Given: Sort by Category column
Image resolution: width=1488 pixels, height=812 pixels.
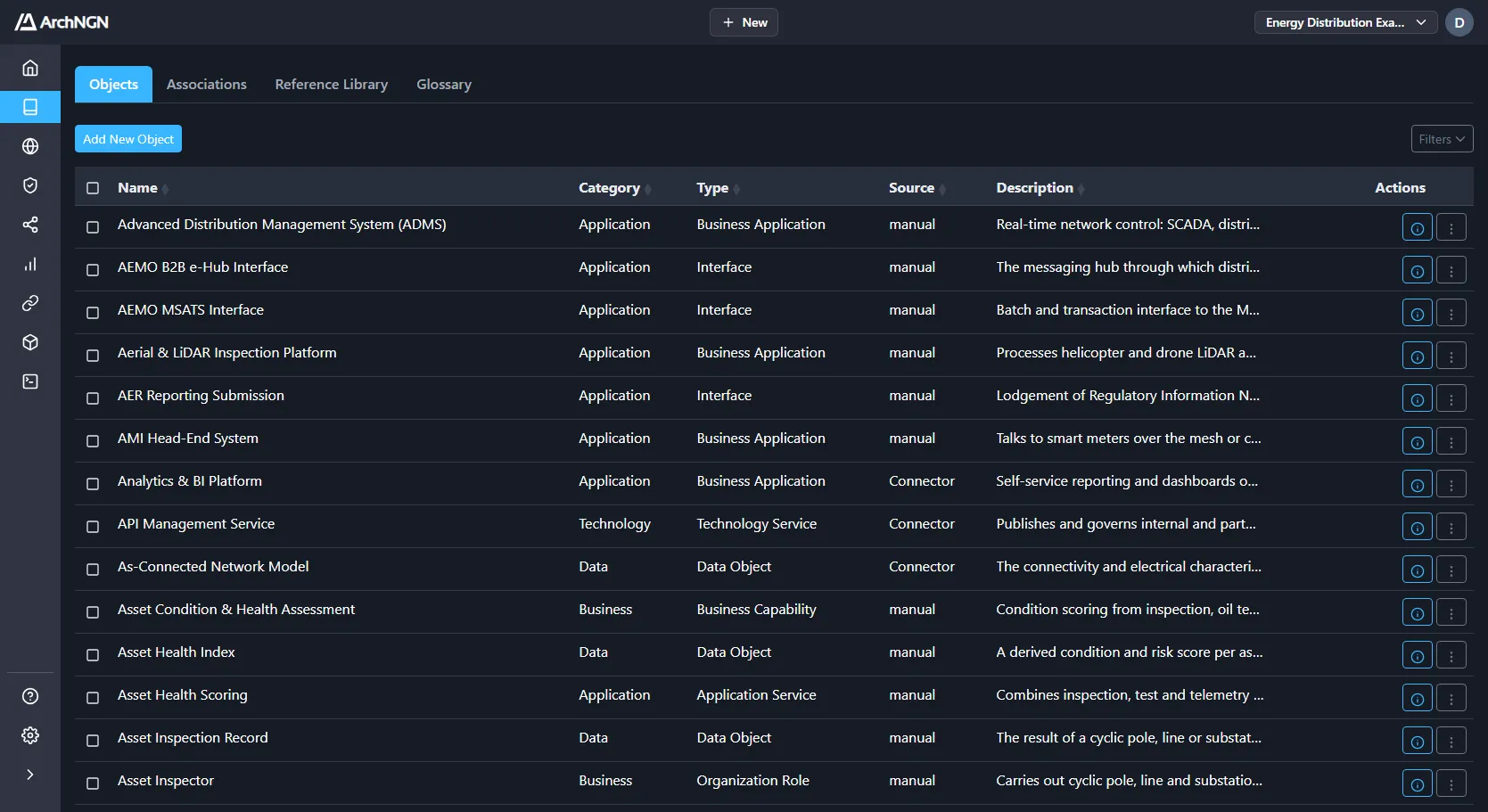Looking at the screenshot, I should pos(614,188).
